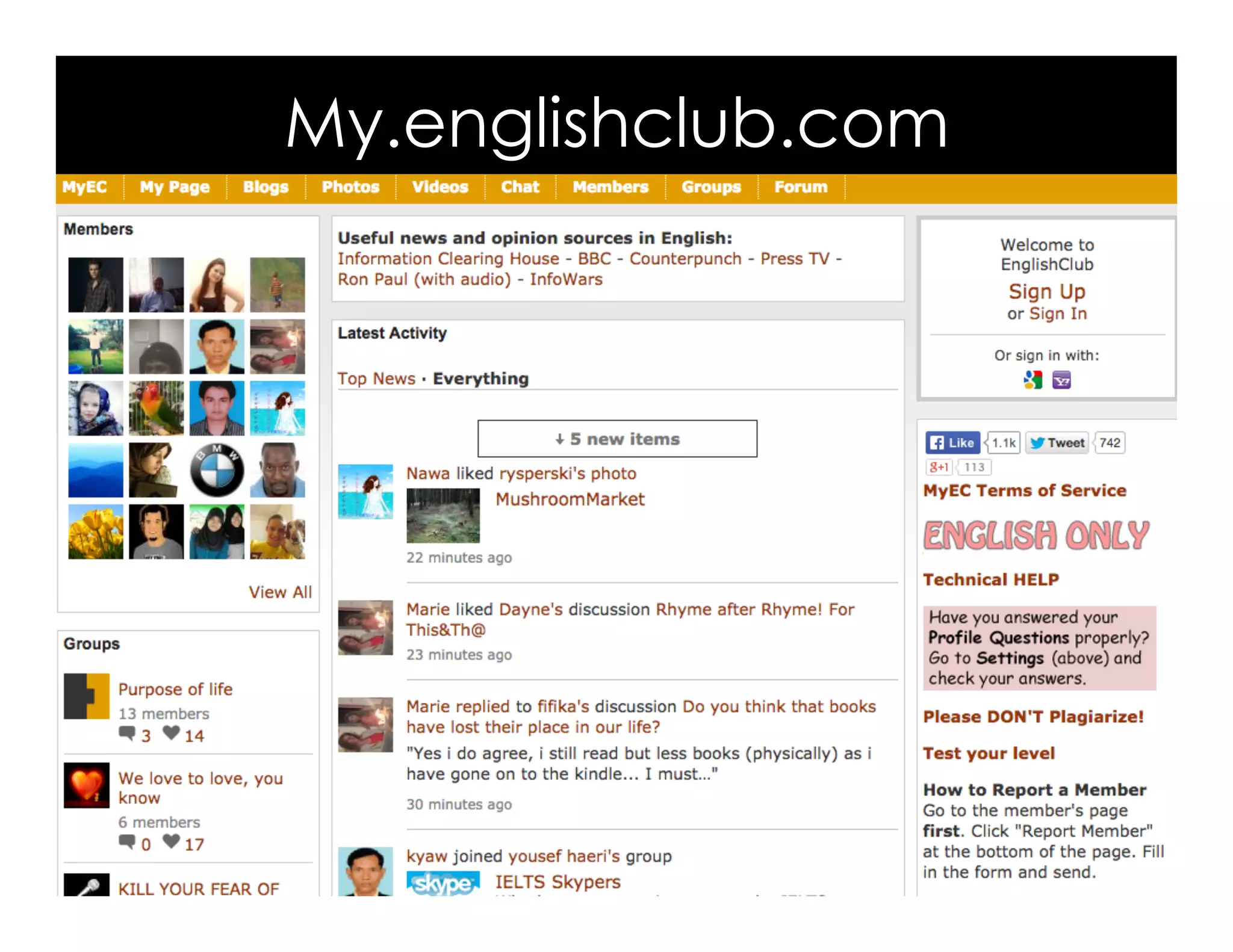Image resolution: width=1233 pixels, height=952 pixels.
Task: Open Test your level link
Action: click(989, 753)
